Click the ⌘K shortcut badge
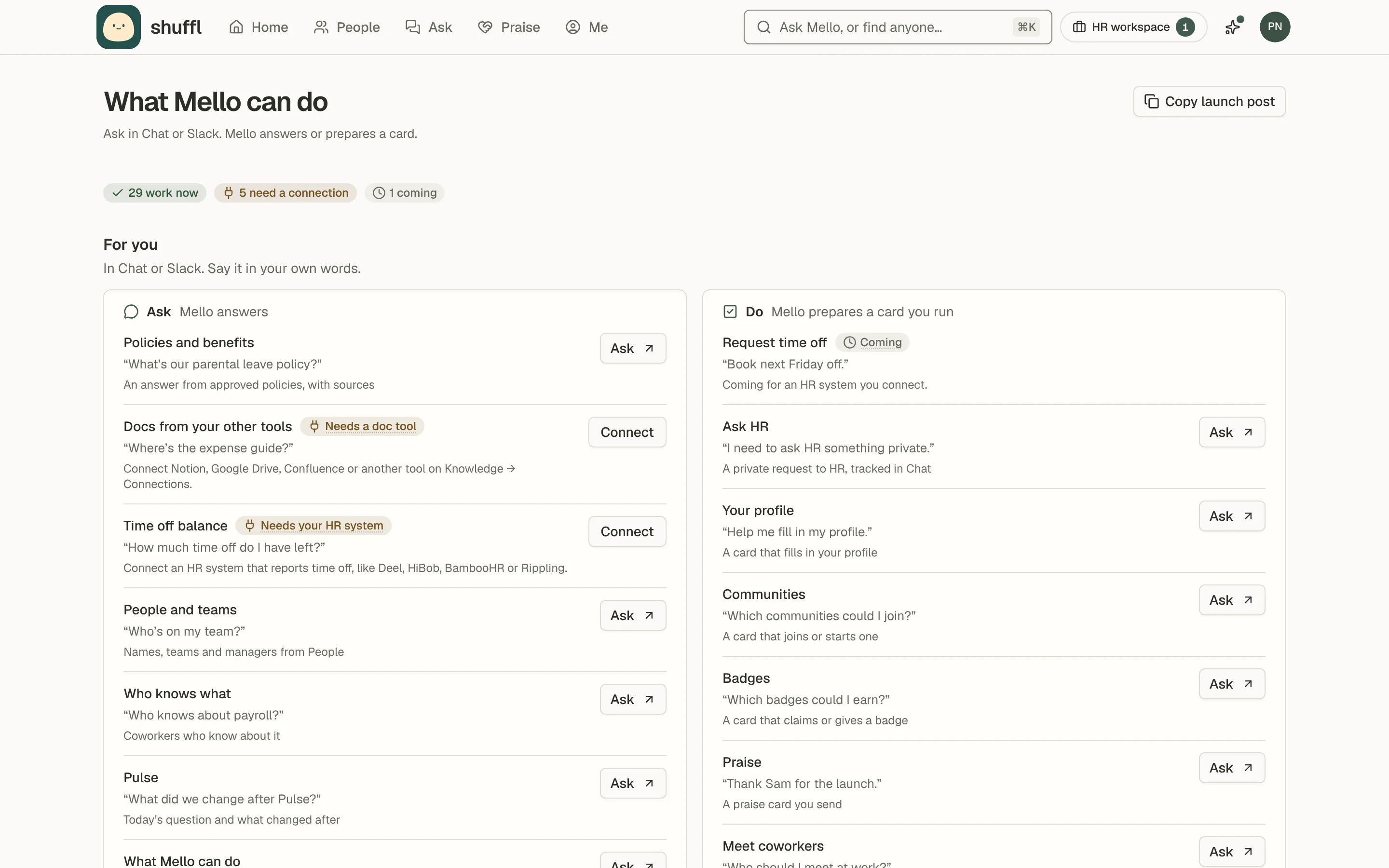Viewport: 1389px width, 868px height. point(1026,27)
